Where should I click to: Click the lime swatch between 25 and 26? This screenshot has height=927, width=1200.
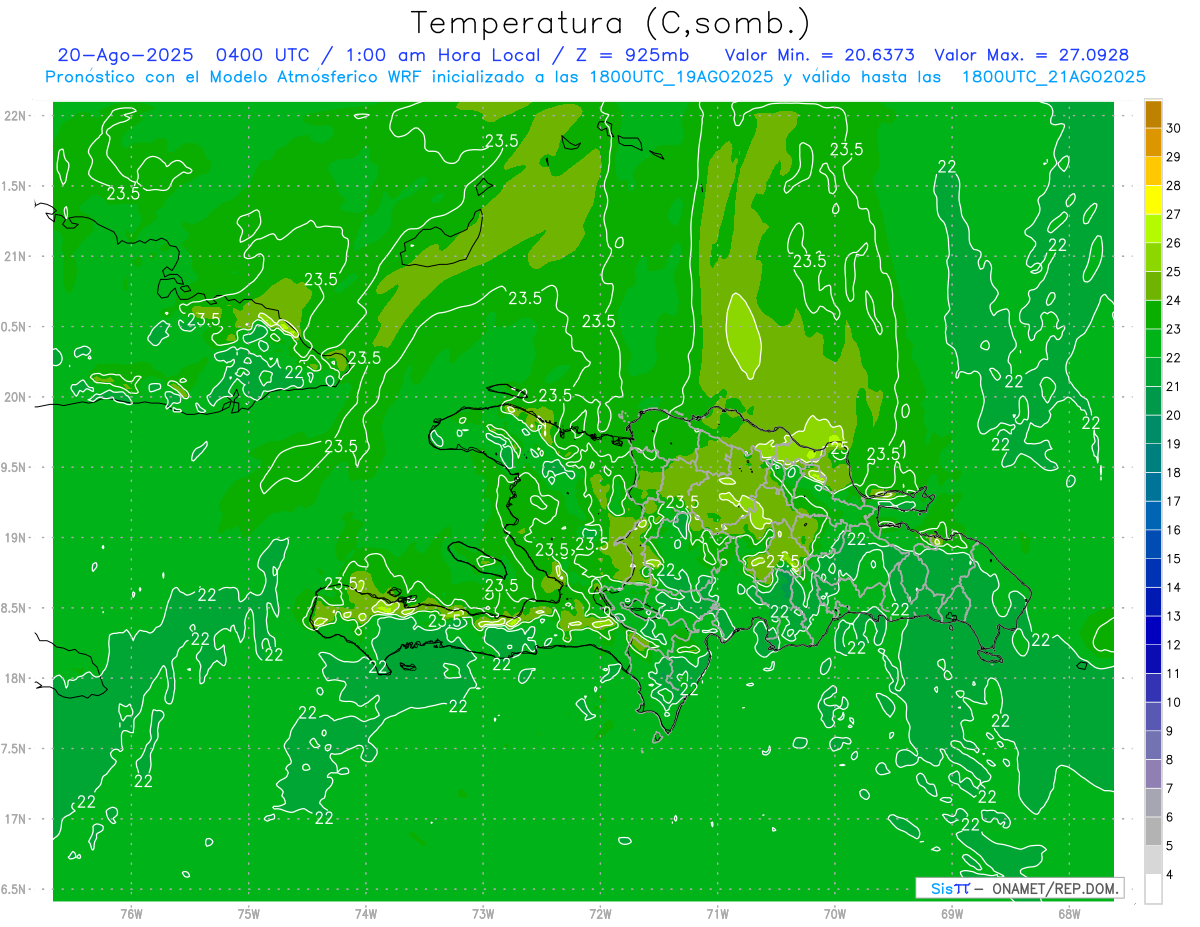[1153, 257]
